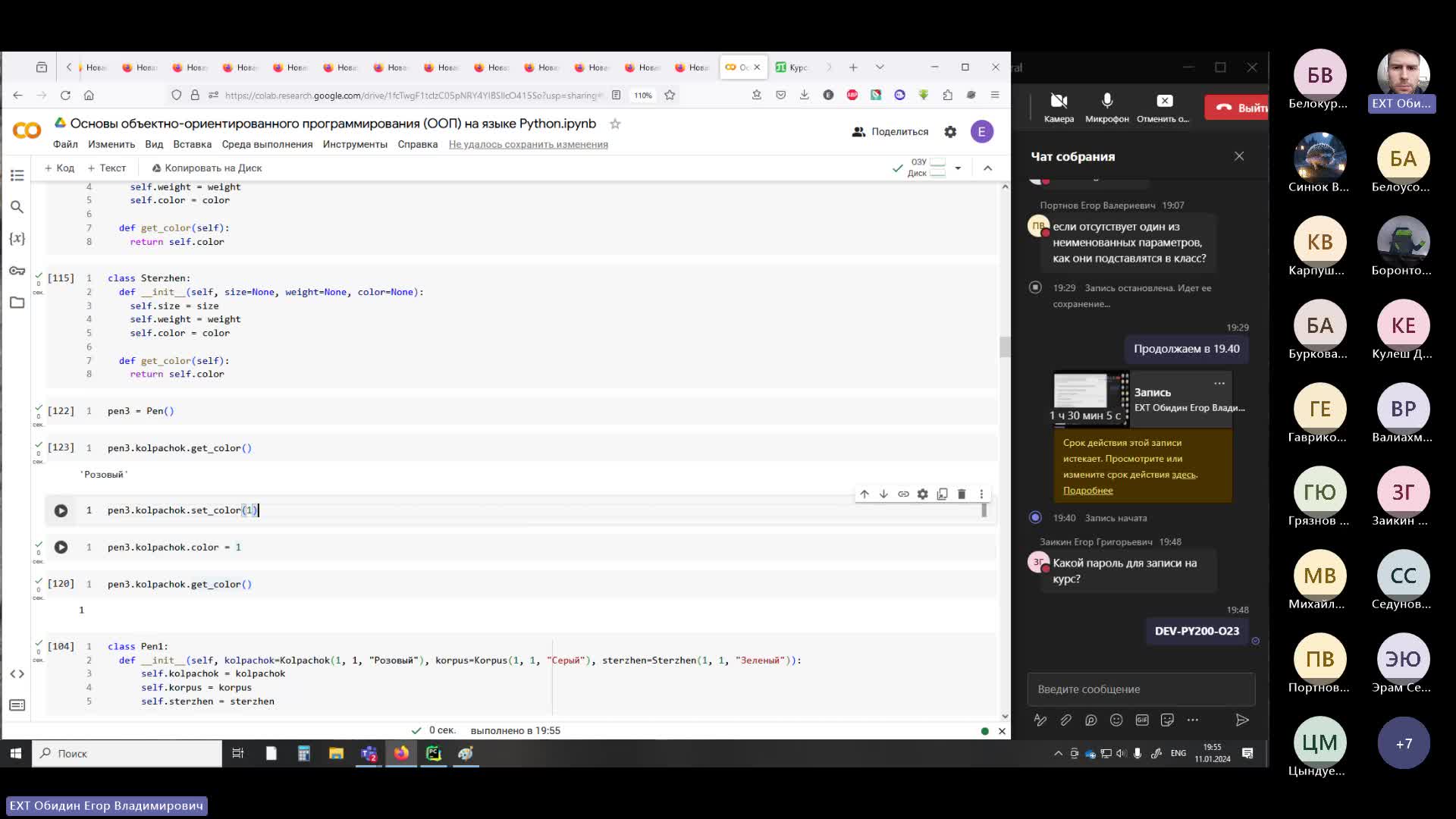Open more cell actions menu
This screenshot has height=819, width=1456.
point(981,494)
